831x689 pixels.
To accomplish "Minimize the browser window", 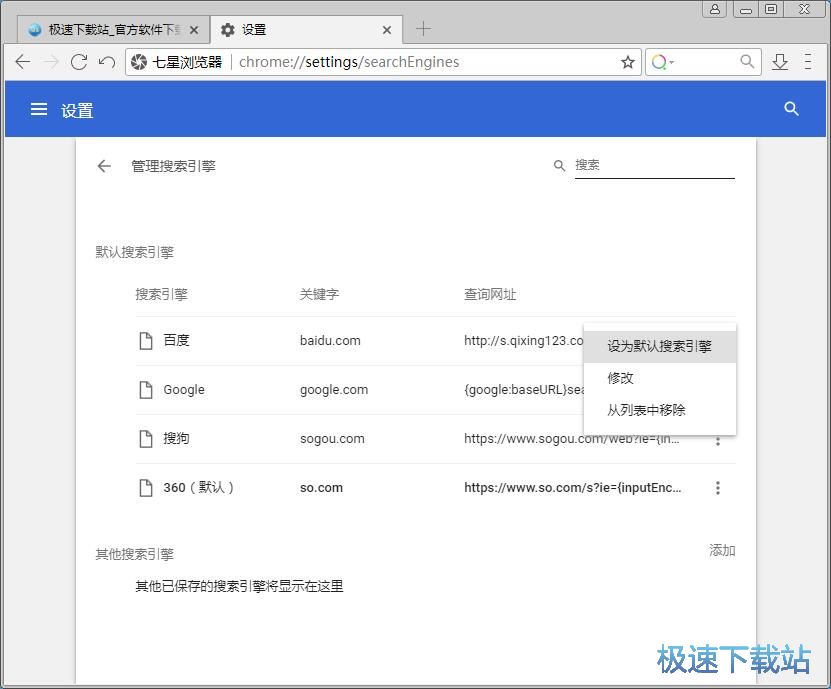I will pos(746,10).
